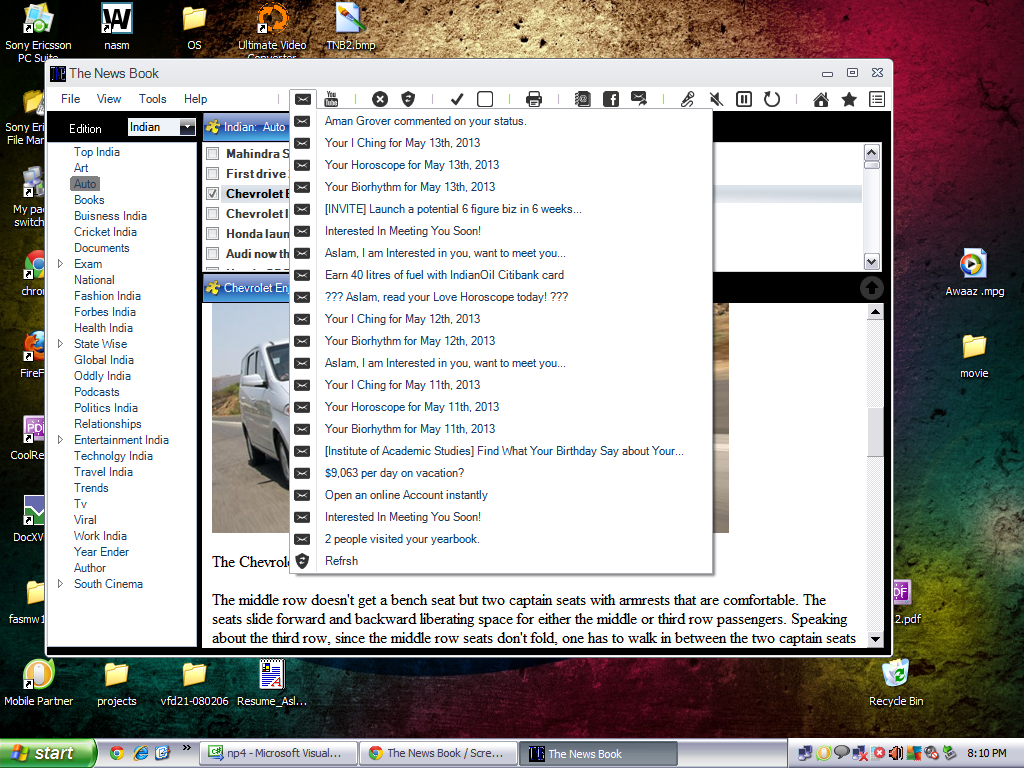Open Awaaz .mpg desktop file
The width and height of the screenshot is (1024, 768).
pos(974,273)
